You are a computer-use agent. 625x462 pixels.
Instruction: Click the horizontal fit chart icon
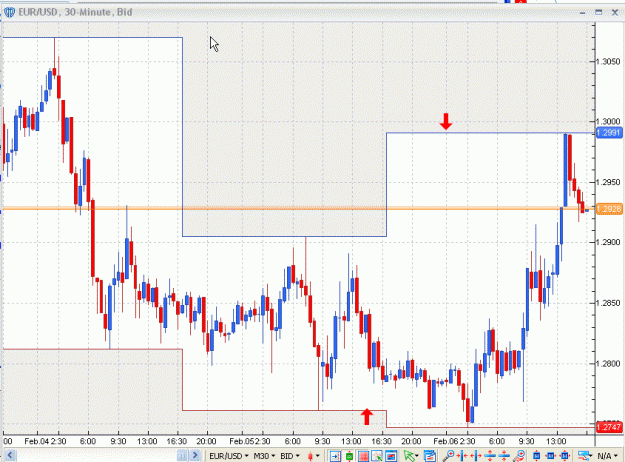550,456
